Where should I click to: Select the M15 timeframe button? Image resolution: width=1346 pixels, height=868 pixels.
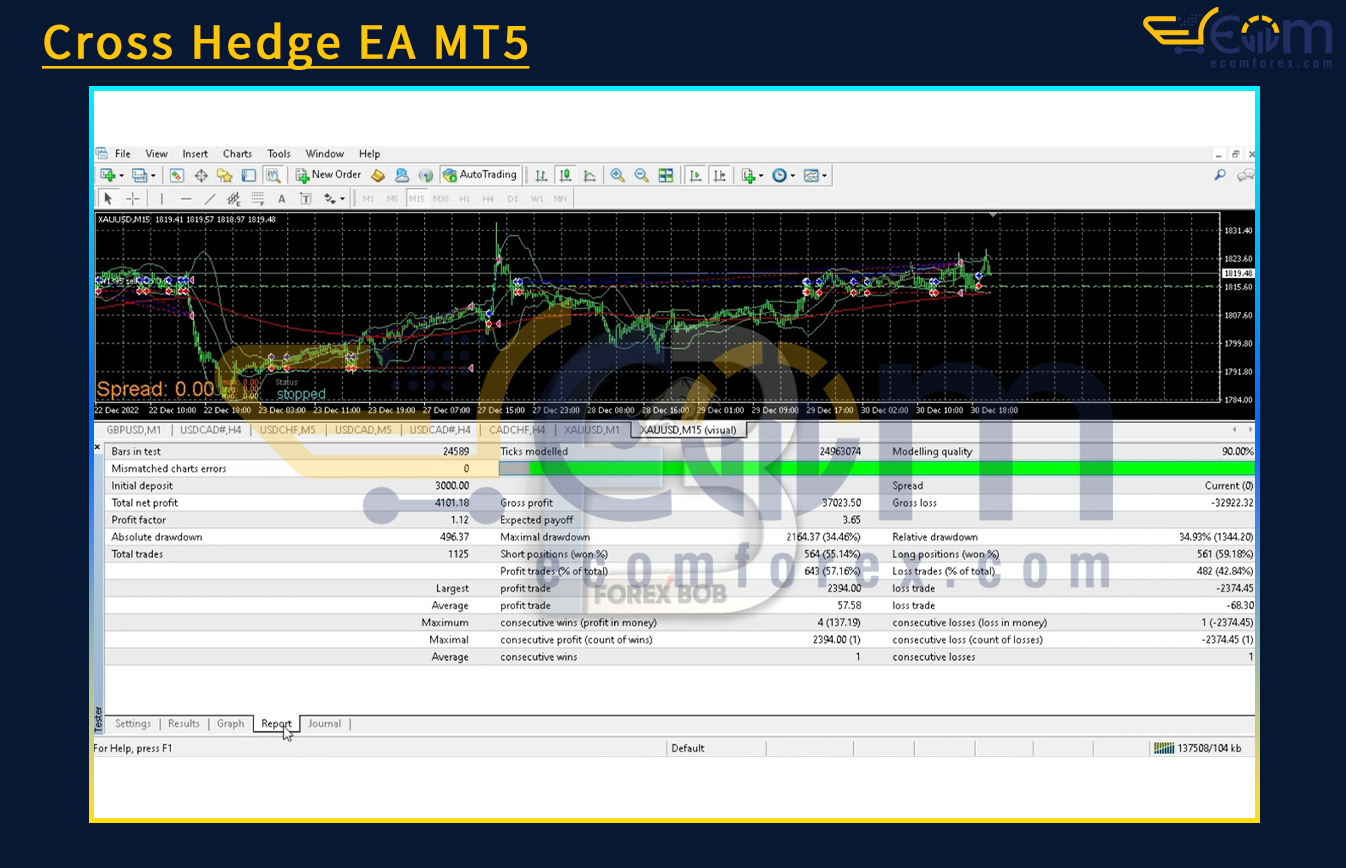(416, 198)
